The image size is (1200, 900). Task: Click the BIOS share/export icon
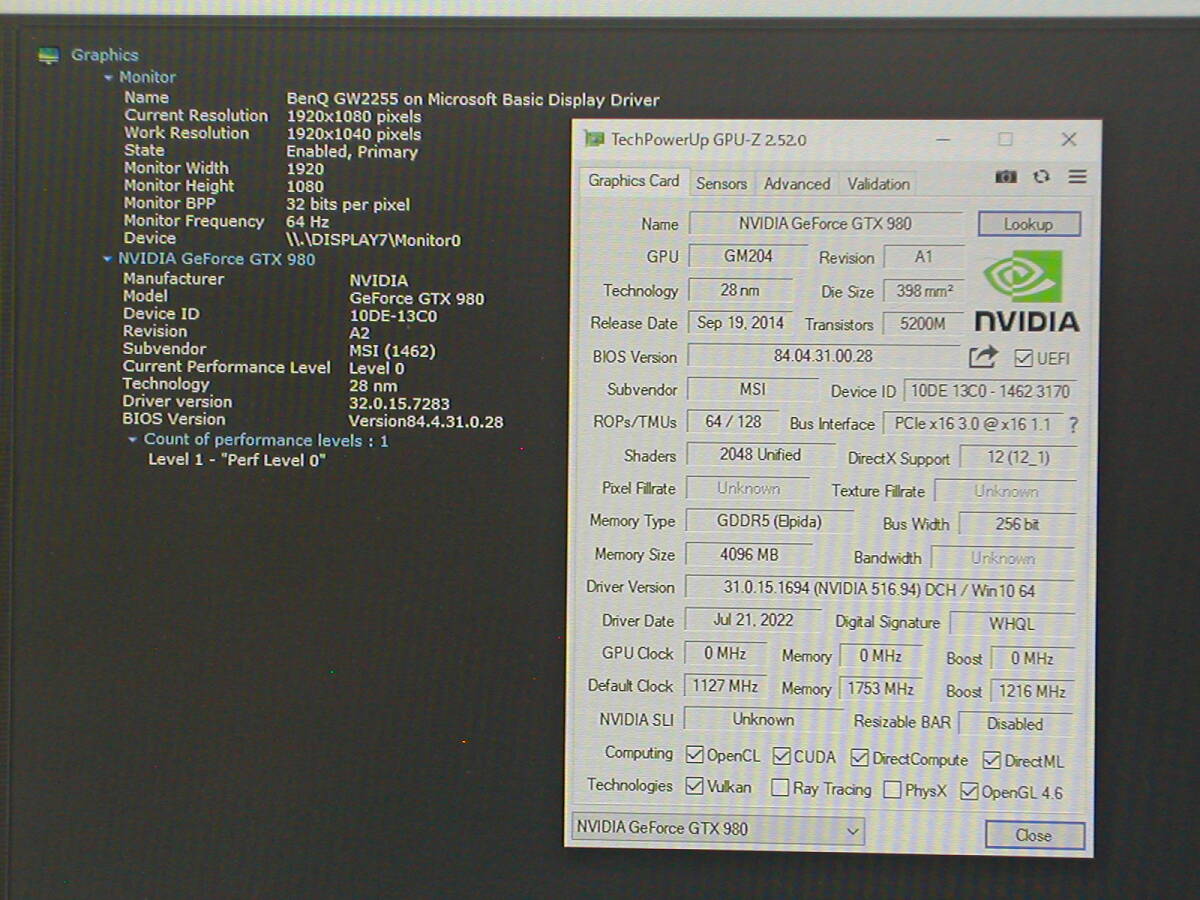tap(983, 357)
